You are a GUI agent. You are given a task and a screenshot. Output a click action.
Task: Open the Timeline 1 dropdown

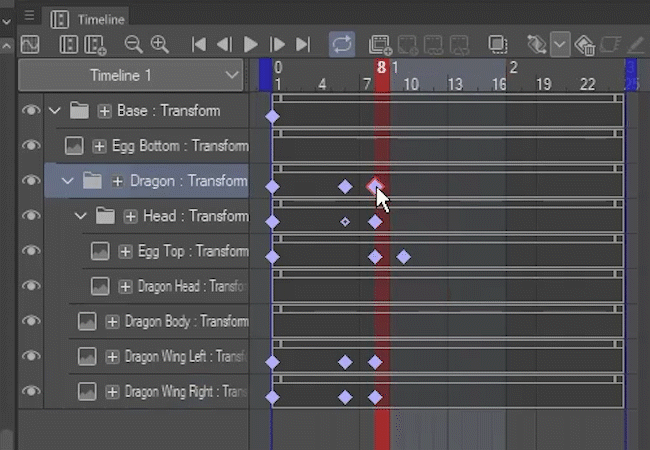(131, 75)
